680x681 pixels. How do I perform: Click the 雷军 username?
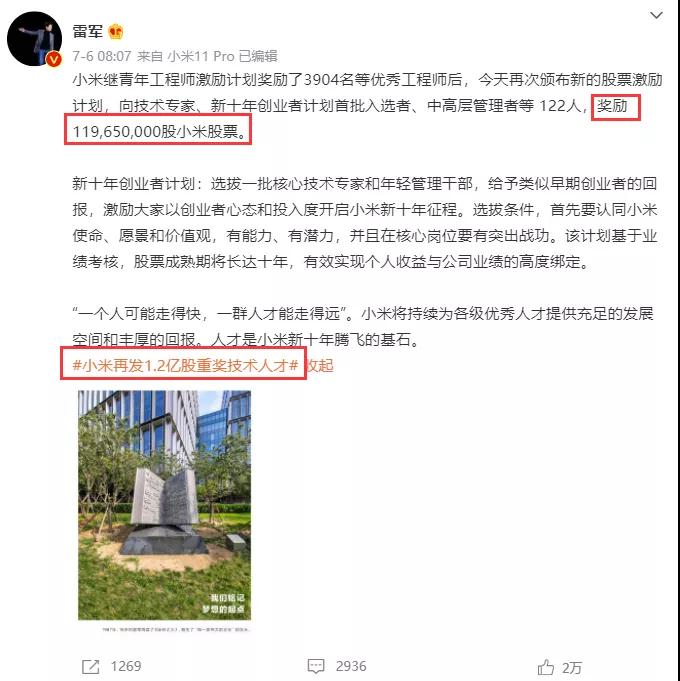click(x=88, y=31)
